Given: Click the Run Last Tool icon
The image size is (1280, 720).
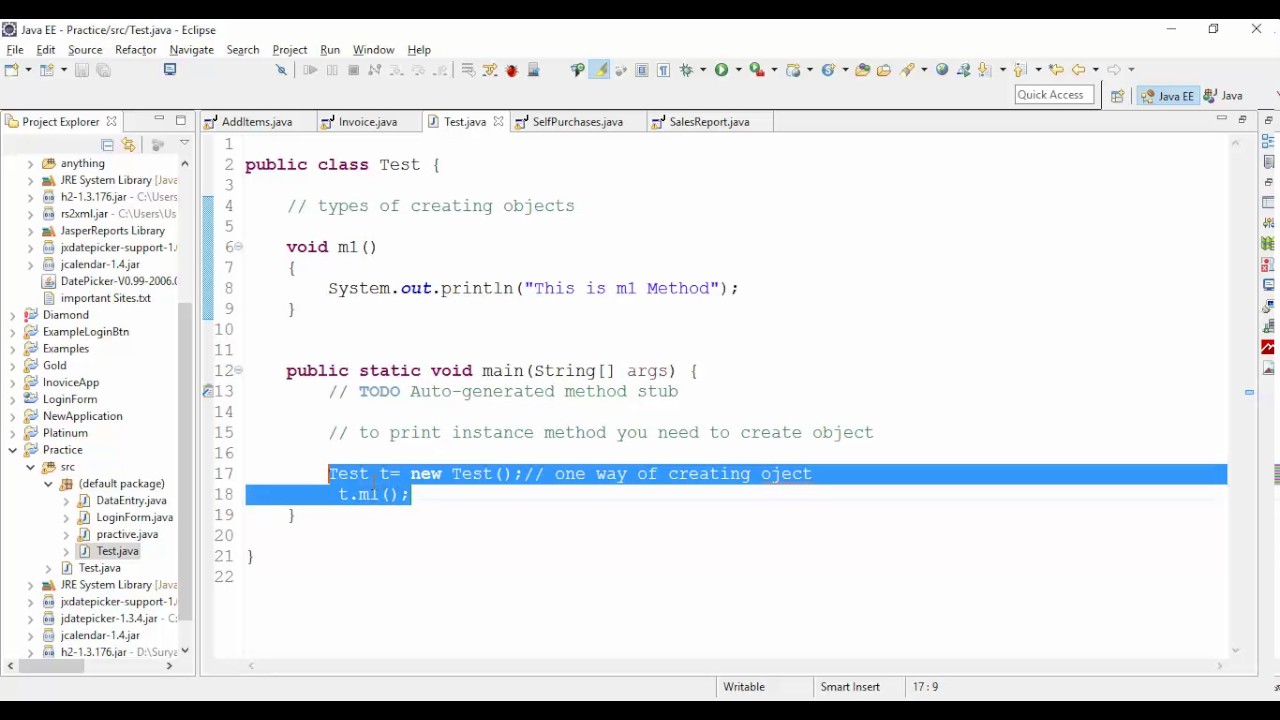Looking at the screenshot, I should pyautogui.click(x=757, y=70).
